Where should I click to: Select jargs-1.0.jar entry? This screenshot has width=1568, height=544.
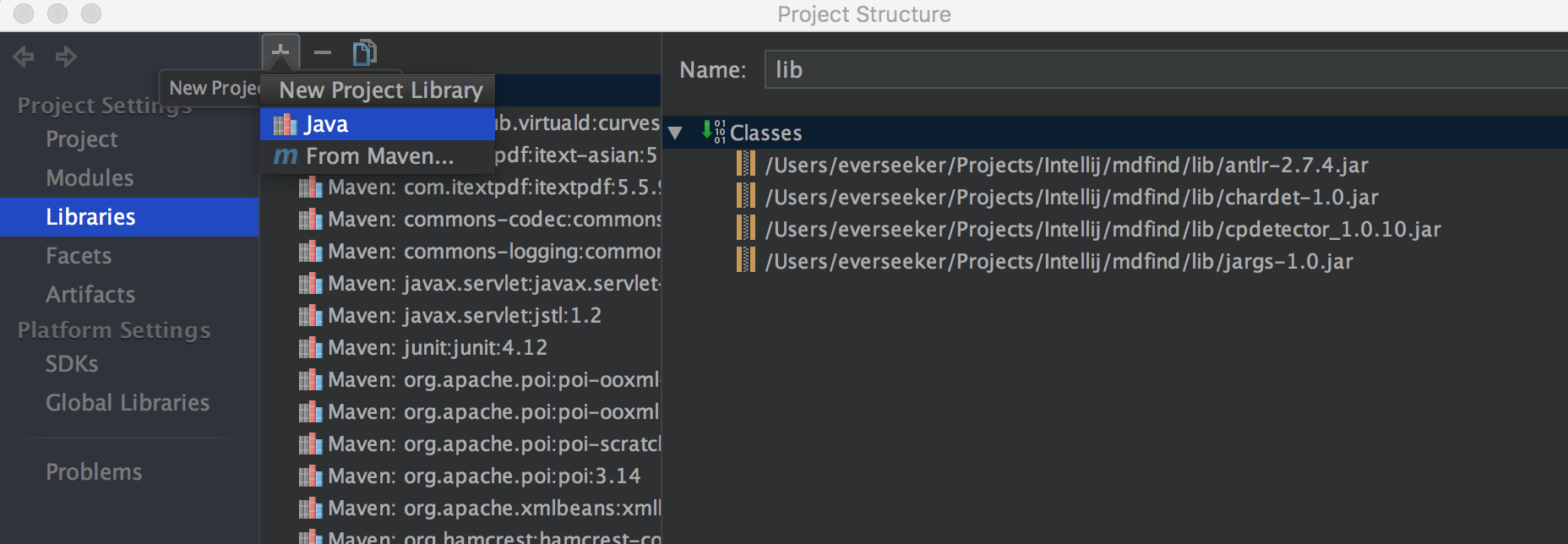coord(1059,261)
